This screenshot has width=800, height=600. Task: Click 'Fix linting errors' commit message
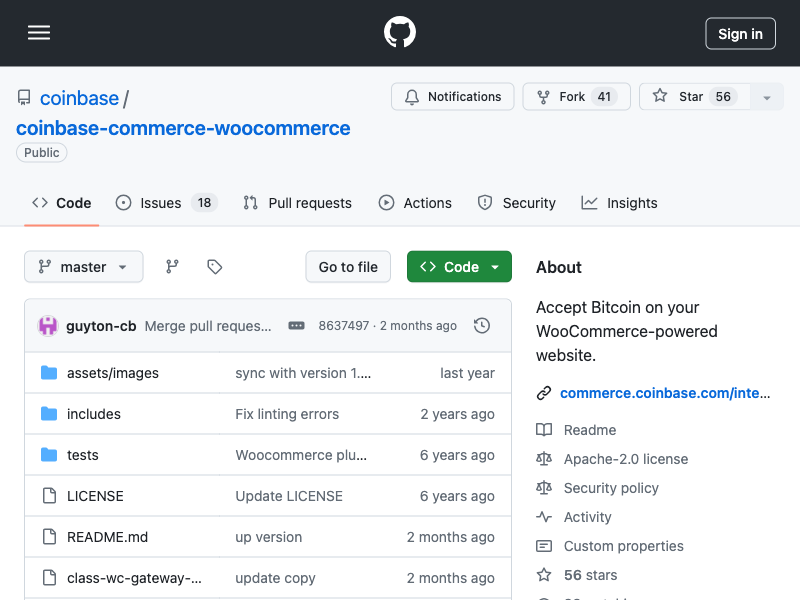click(287, 414)
